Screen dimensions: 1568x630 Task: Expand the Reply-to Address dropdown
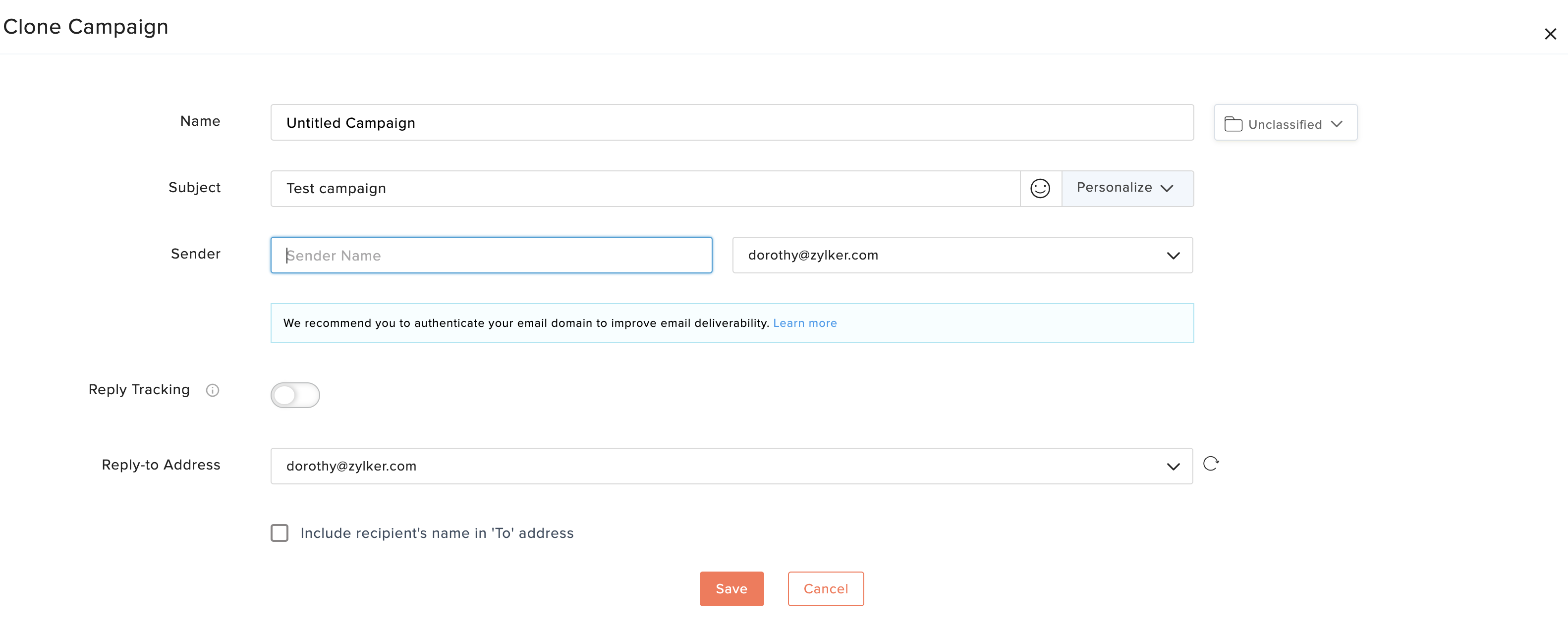pos(1173,467)
